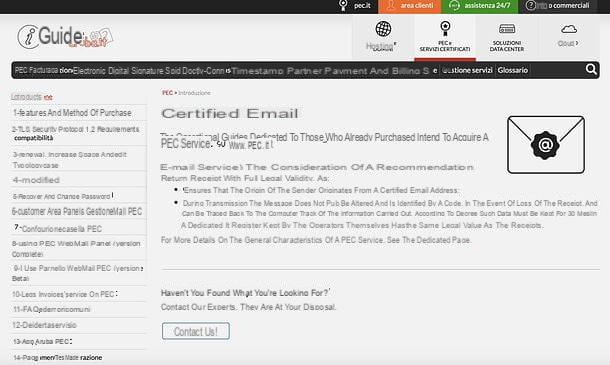Image resolution: width=610 pixels, height=365 pixels.
Task: Open the pec.it link in top bar
Action: [362, 5]
